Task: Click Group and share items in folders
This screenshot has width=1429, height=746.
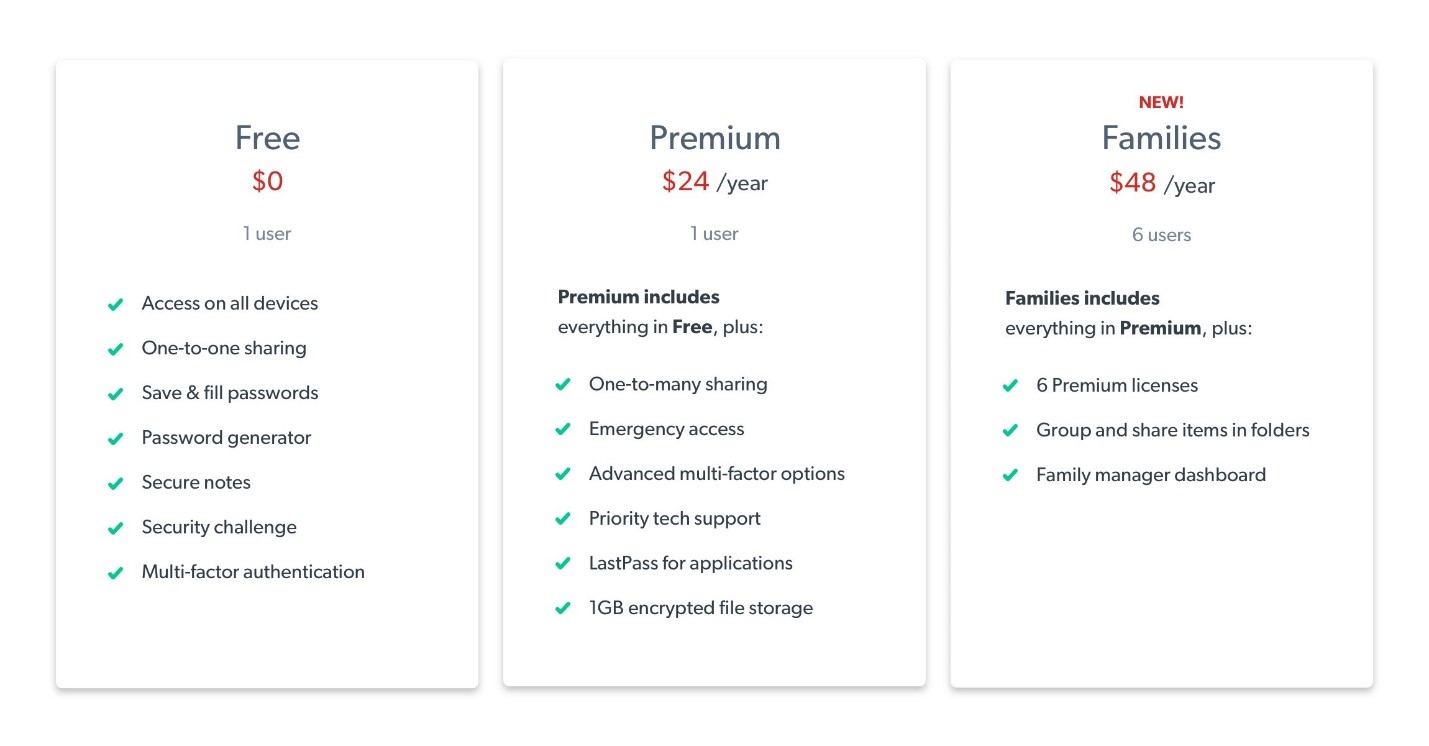Action: click(1172, 430)
